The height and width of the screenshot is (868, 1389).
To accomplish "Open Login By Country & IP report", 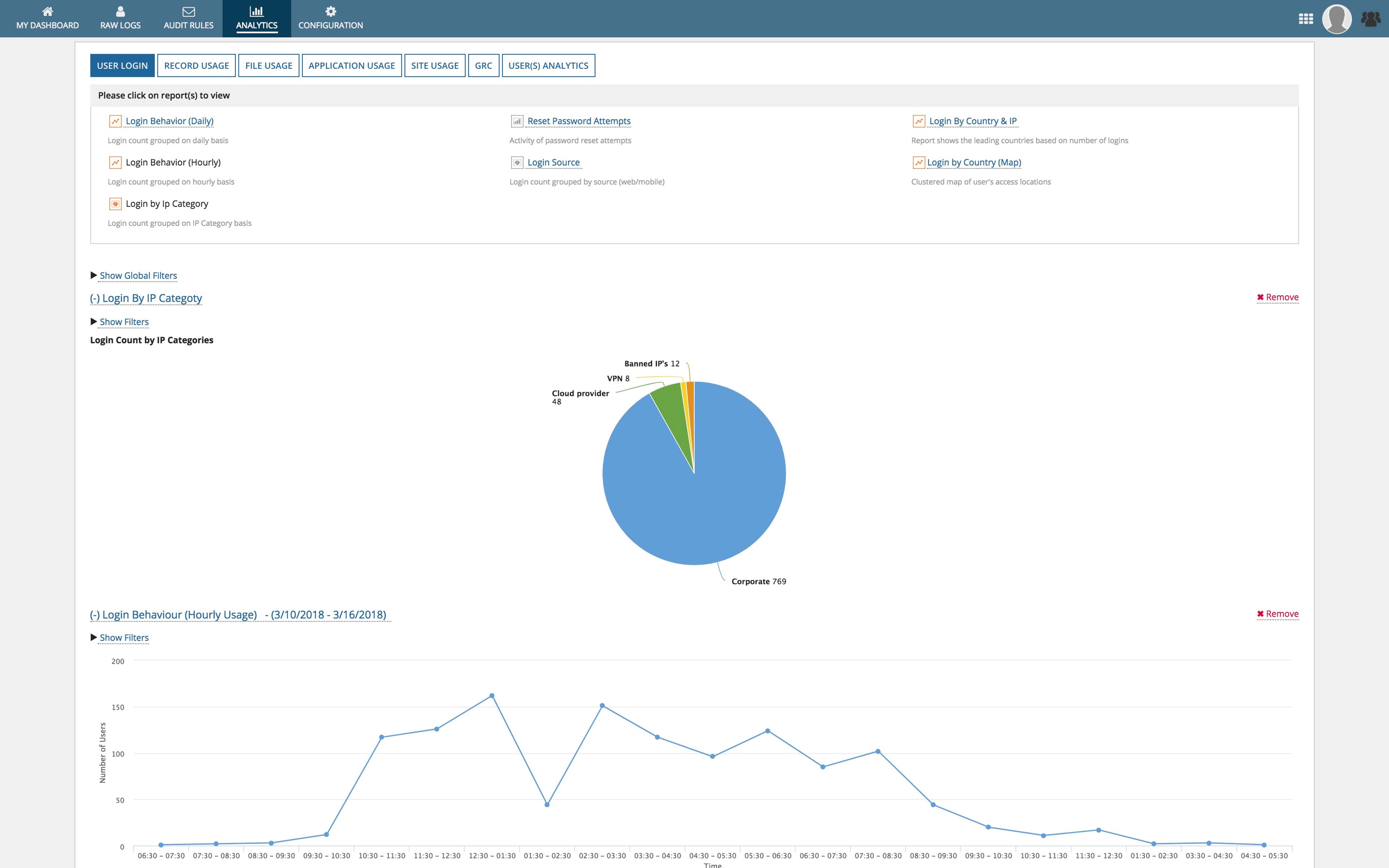I will coord(973,121).
